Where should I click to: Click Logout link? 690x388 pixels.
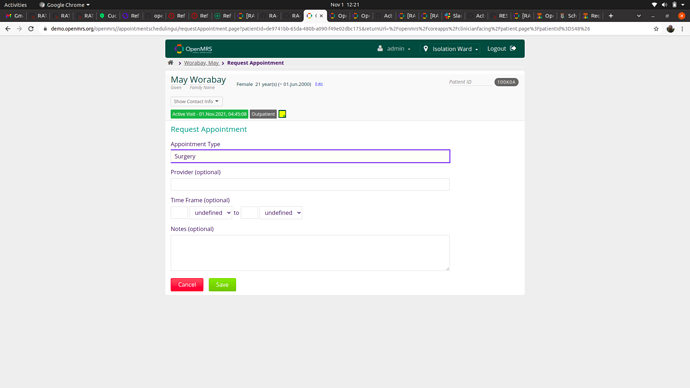[x=501, y=49]
